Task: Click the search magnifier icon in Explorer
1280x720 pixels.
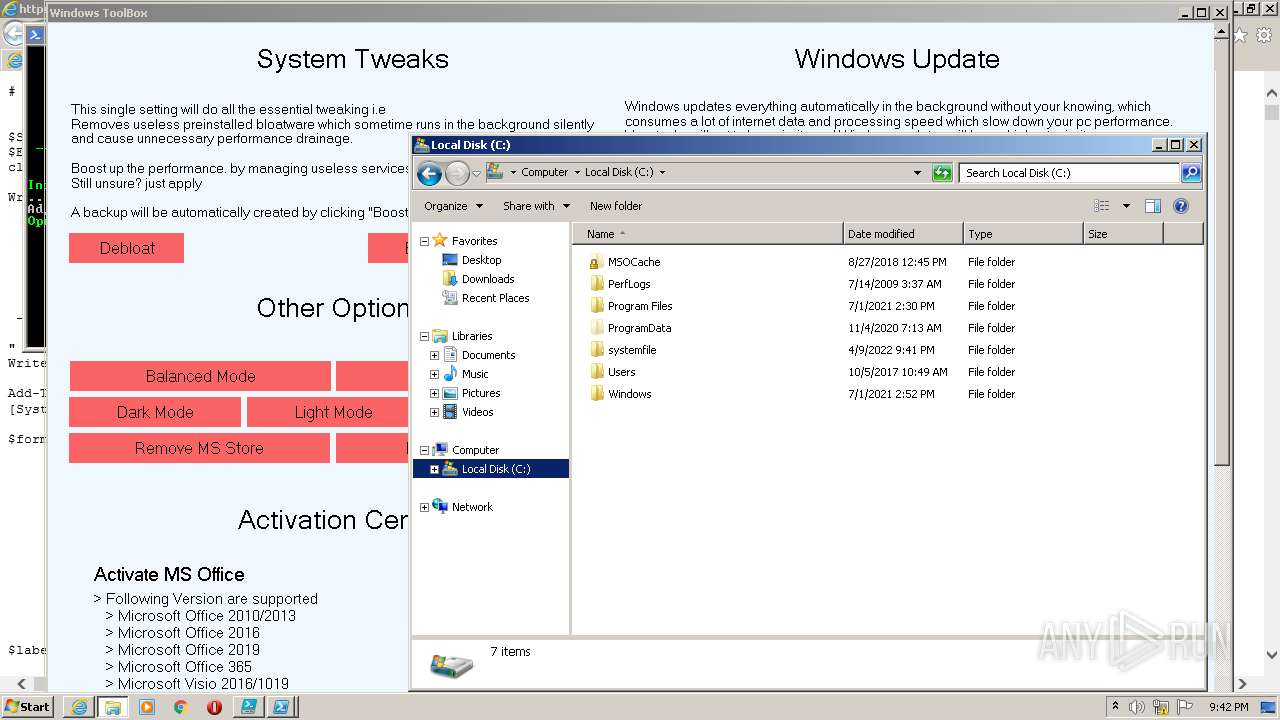Action: [x=1191, y=173]
